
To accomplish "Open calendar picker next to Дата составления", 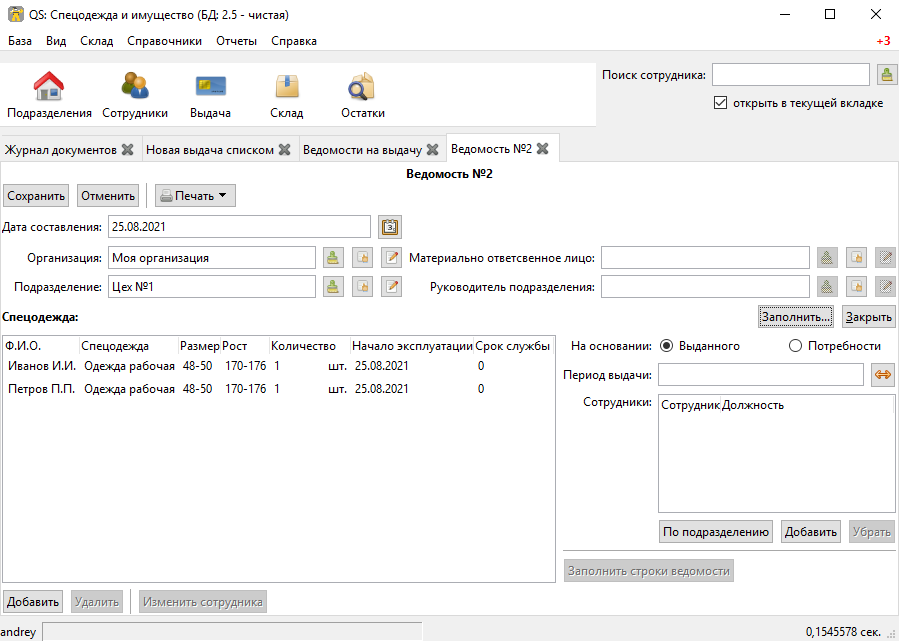I will pyautogui.click(x=390, y=227).
